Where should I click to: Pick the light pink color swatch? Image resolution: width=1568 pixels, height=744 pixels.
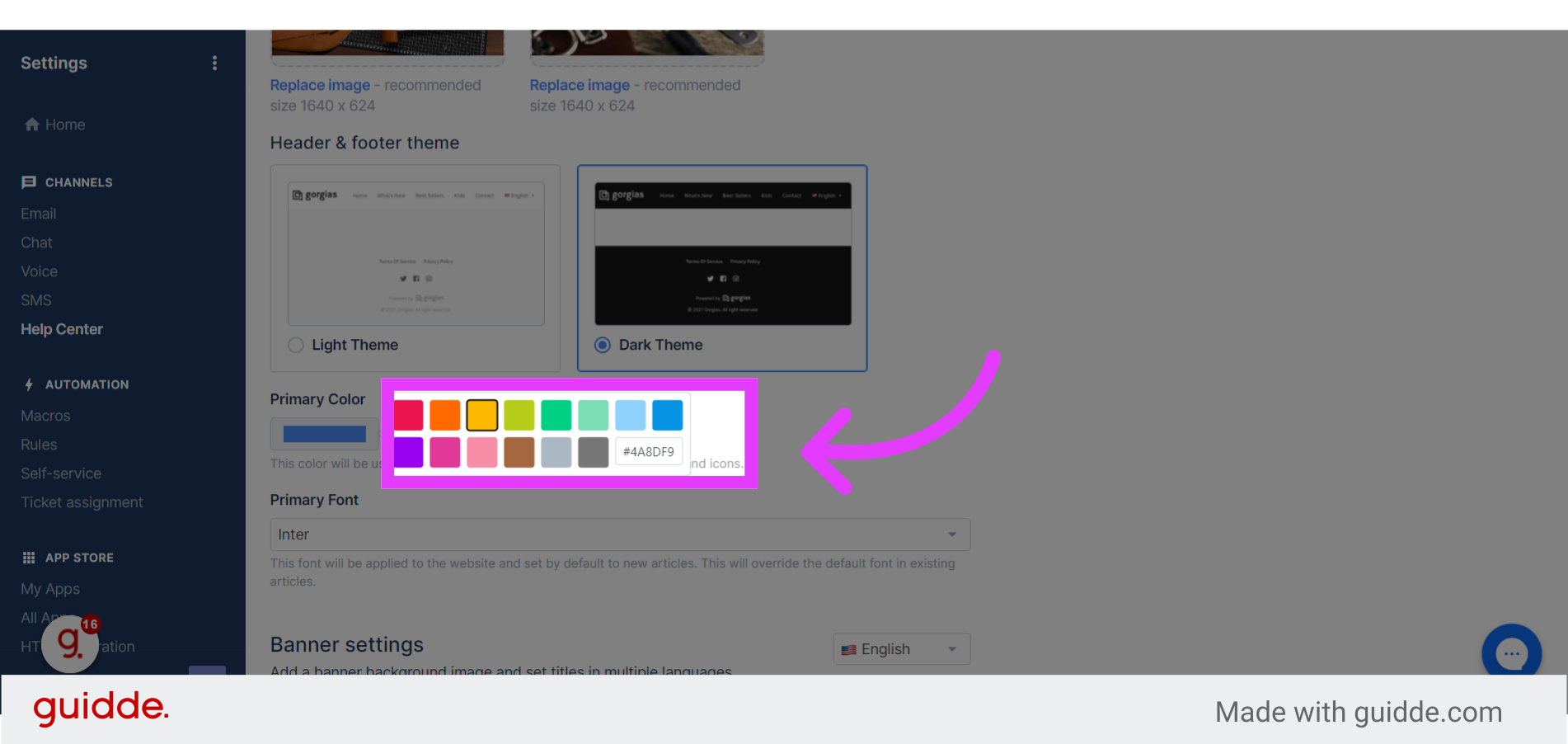click(x=482, y=452)
